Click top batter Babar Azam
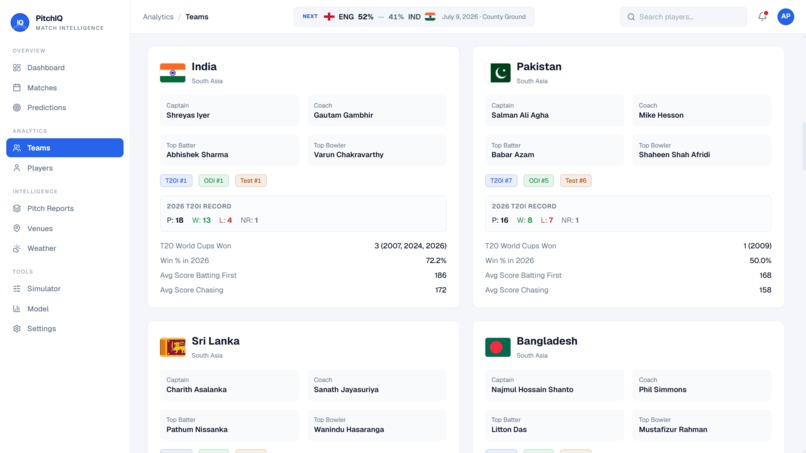 [x=512, y=155]
